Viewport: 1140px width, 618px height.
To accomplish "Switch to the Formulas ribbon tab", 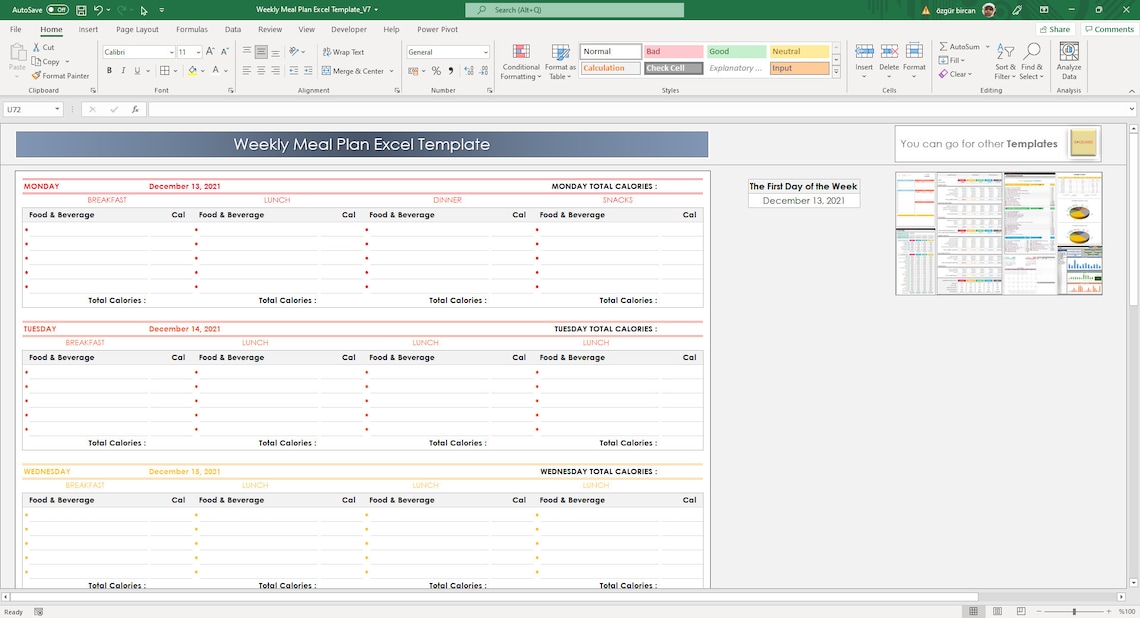I will tap(191, 29).
